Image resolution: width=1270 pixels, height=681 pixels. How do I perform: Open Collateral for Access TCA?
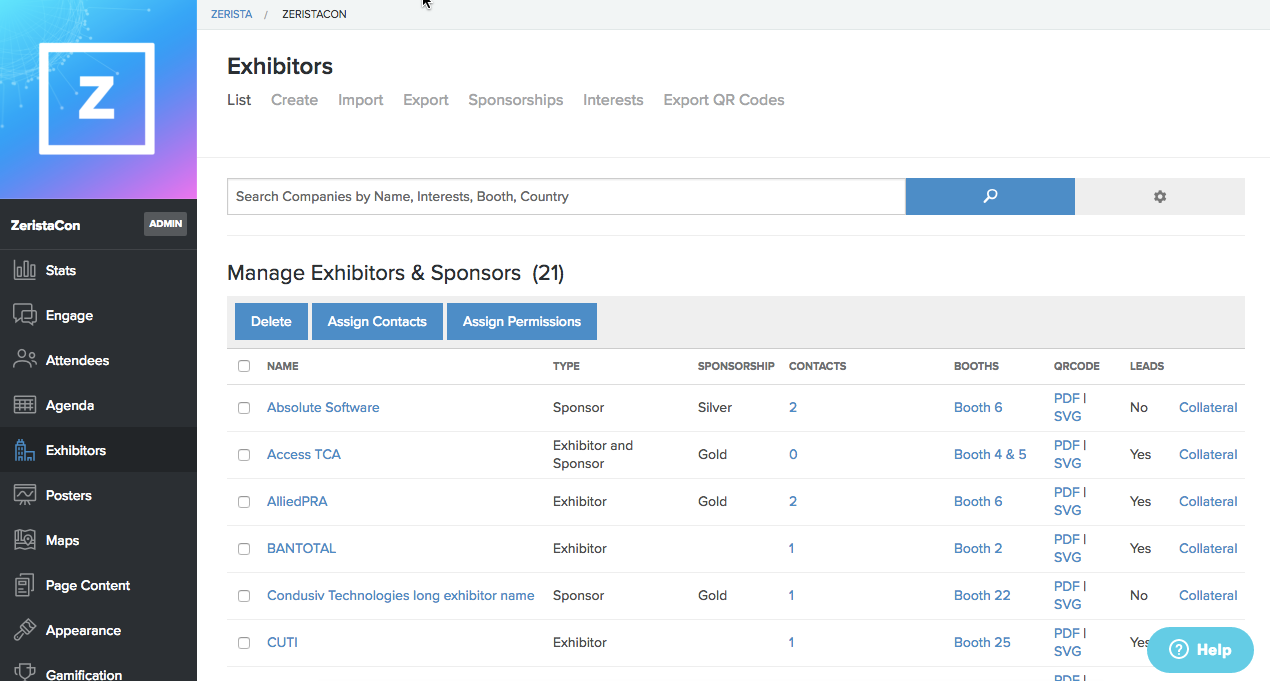[x=1208, y=454]
